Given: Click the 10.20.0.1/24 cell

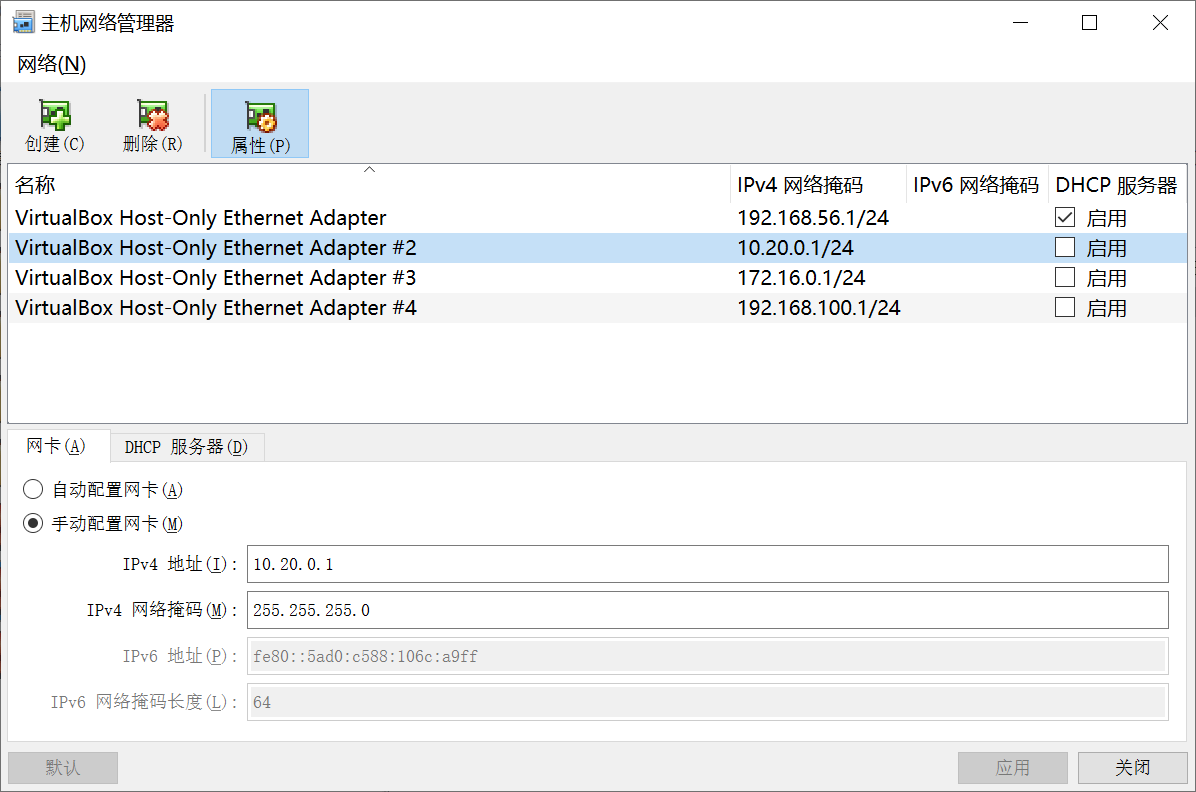Looking at the screenshot, I should pyautogui.click(x=796, y=248).
